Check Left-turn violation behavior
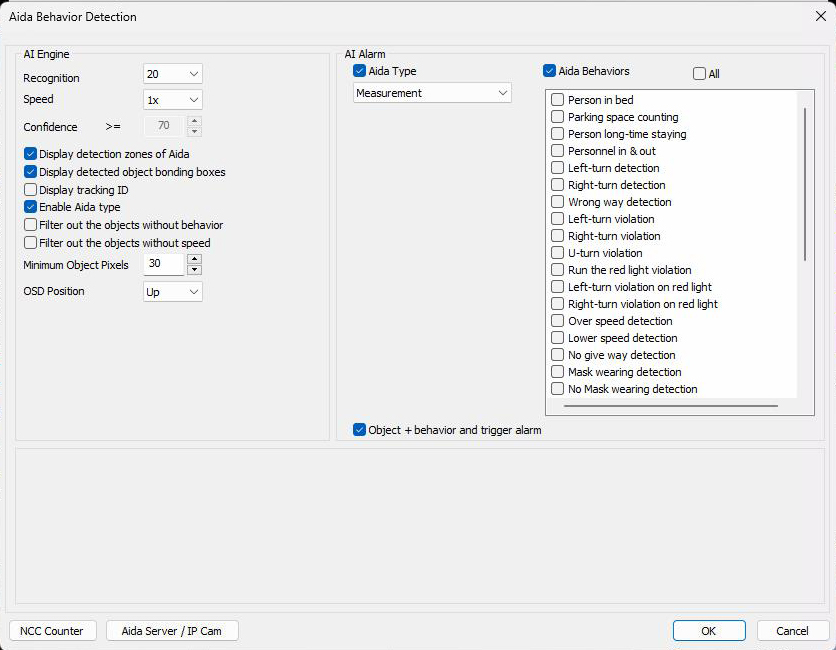This screenshot has height=650, width=836. click(x=557, y=219)
